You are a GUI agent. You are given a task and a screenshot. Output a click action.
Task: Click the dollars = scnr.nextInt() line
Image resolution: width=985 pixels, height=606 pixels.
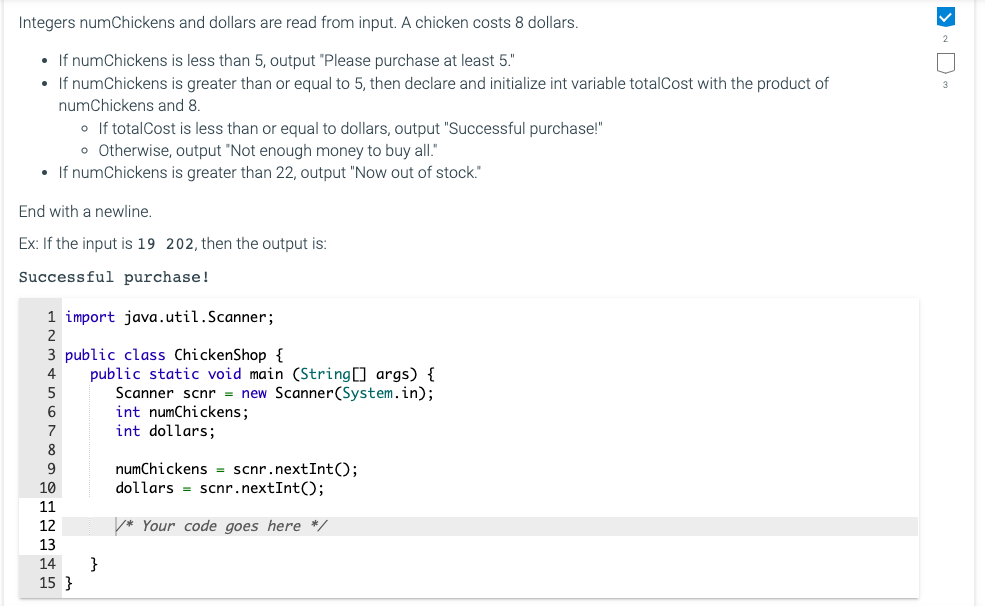pos(216,487)
